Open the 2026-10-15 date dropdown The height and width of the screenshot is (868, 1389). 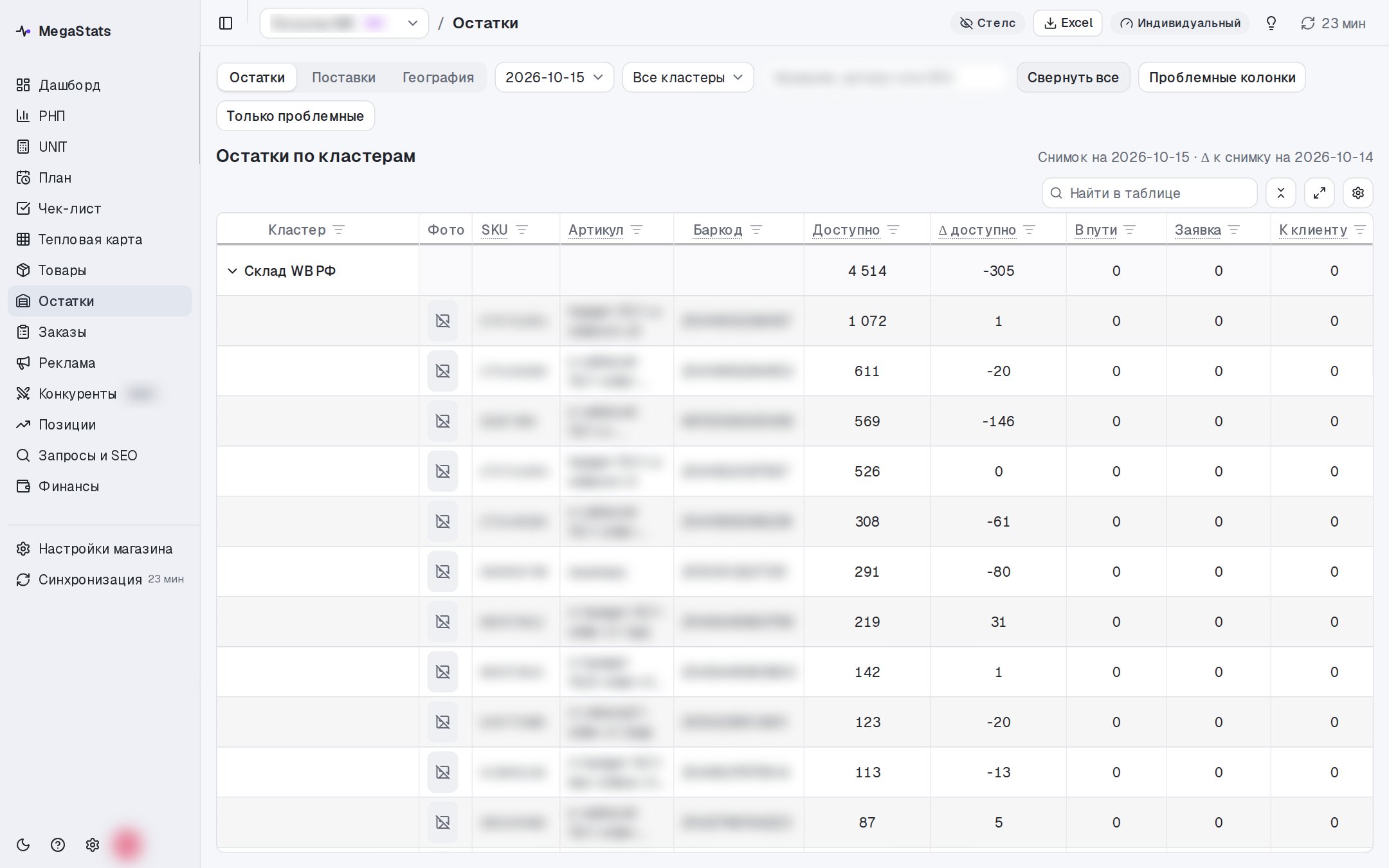coord(554,77)
